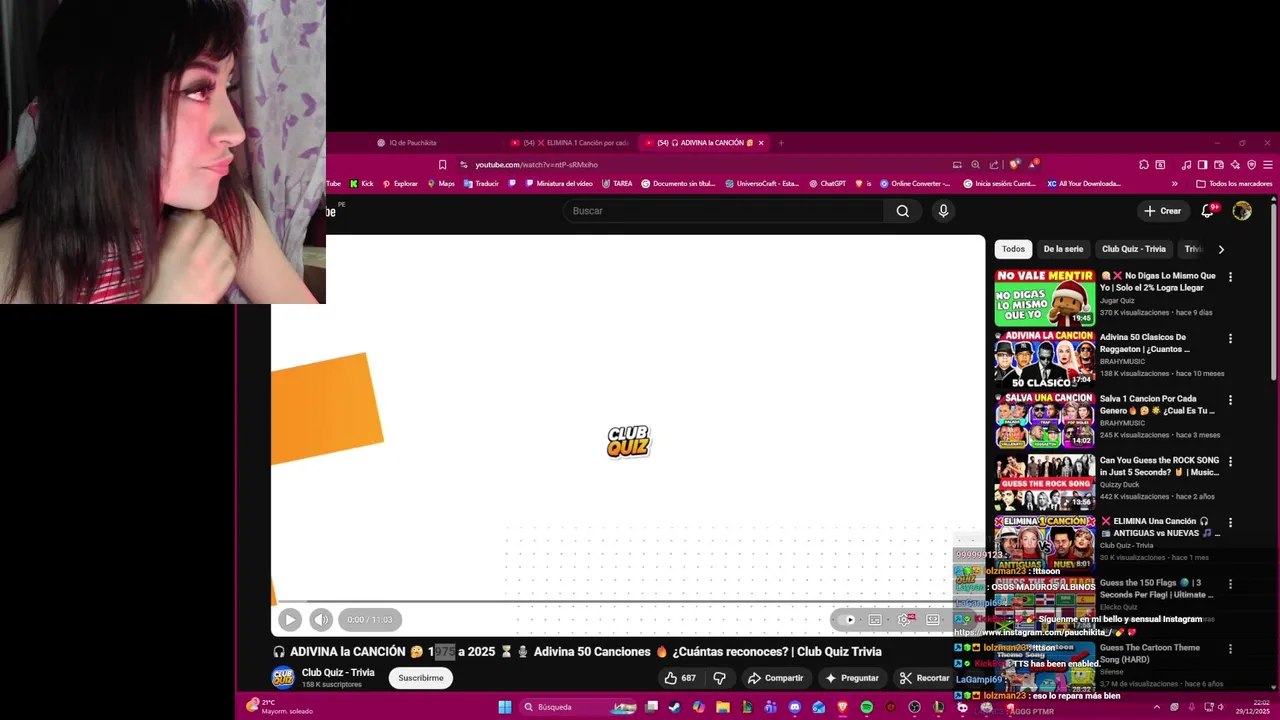
Task: Open Steam from the taskbar
Action: (675, 707)
